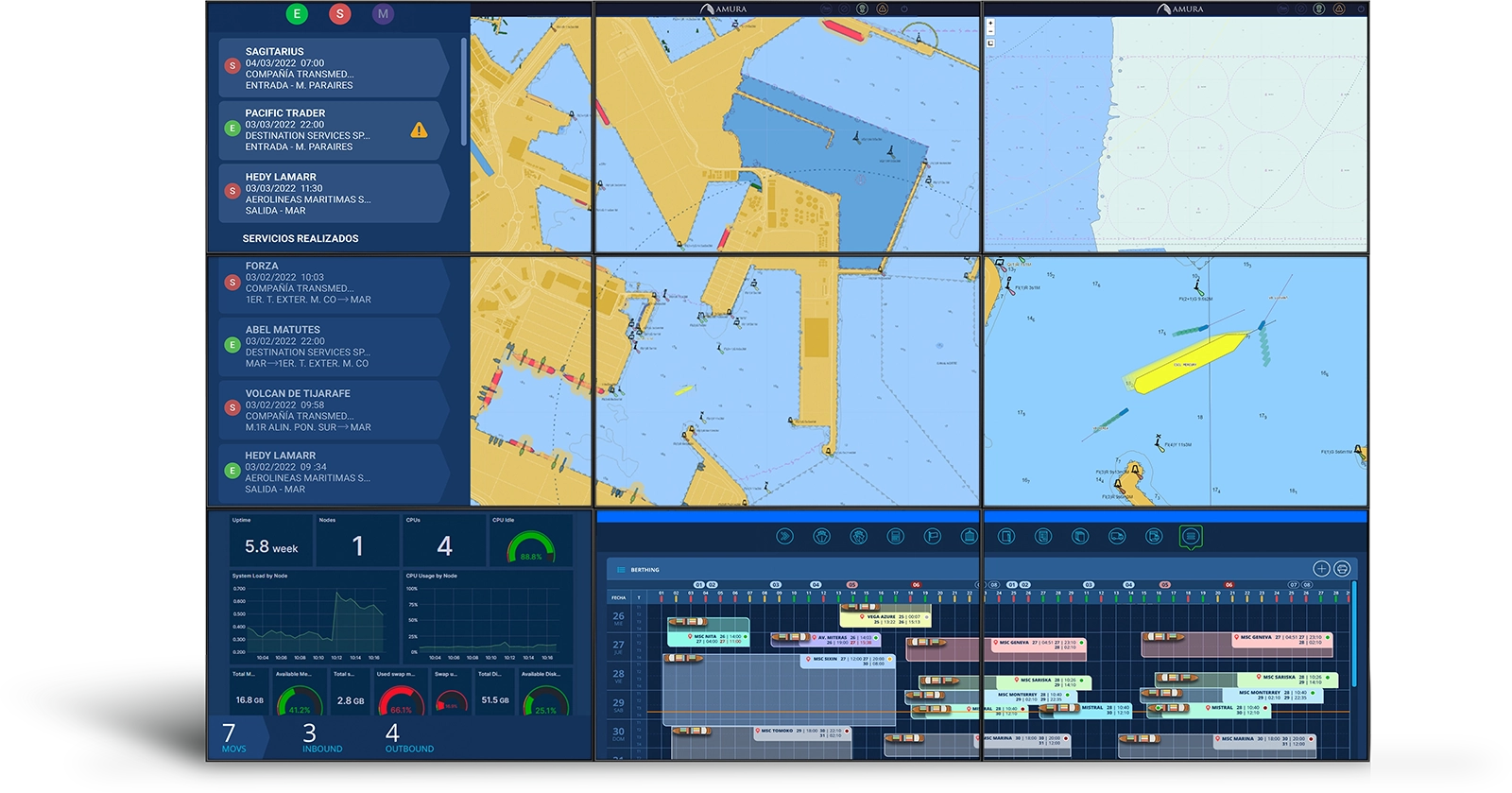Click the double-chevron forward toolbar icon
The image size is (1512, 793).
tap(784, 537)
